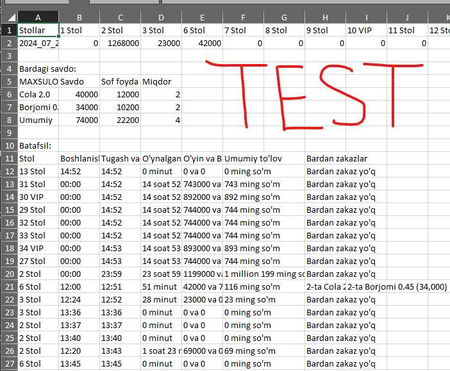Screen dimensions: 450x371
Task: Select column D header
Action: coord(161,17)
